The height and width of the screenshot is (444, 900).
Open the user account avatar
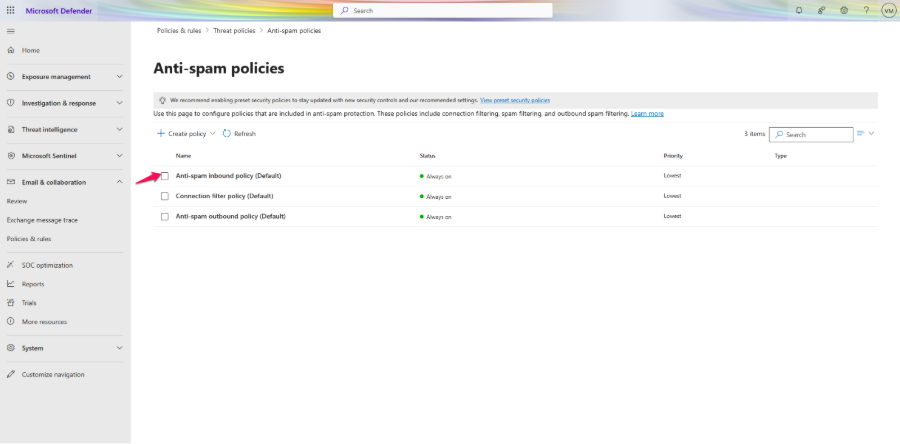tap(888, 10)
